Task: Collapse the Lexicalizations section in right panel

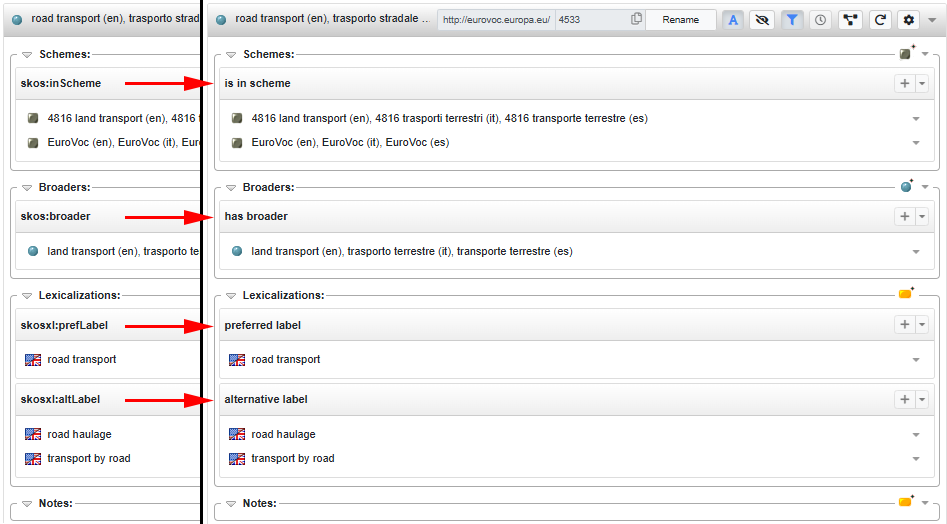Action: 231,296
